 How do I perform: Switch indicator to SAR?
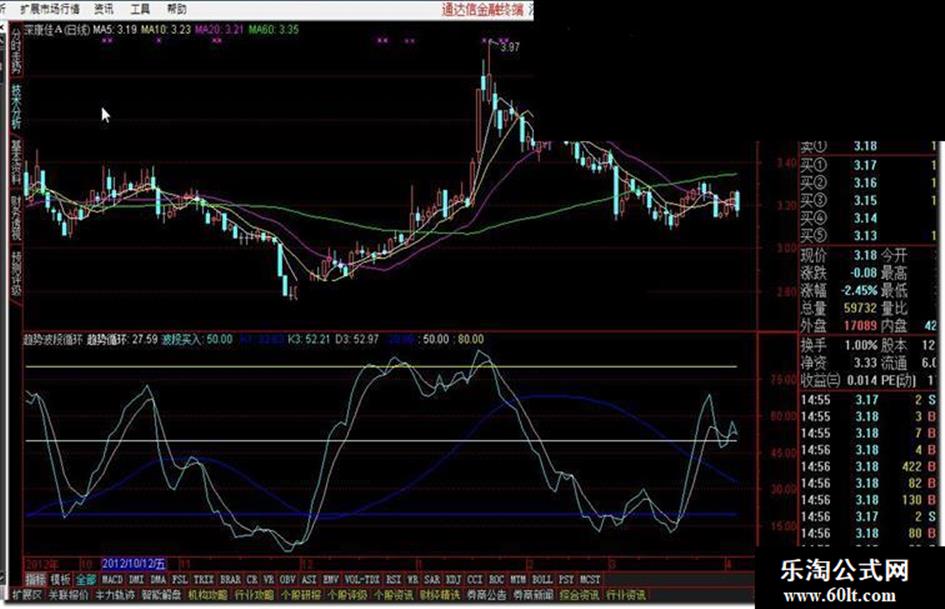click(x=432, y=579)
